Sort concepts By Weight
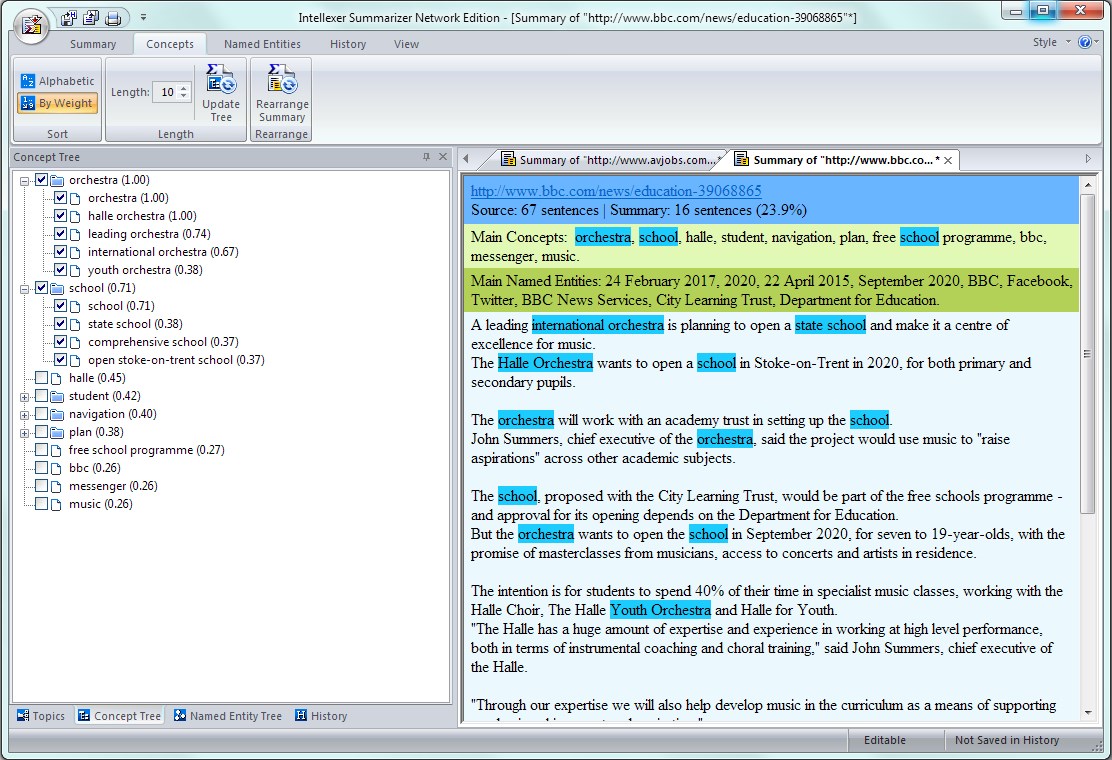Viewport: 1112px width, 760px height. [x=57, y=103]
